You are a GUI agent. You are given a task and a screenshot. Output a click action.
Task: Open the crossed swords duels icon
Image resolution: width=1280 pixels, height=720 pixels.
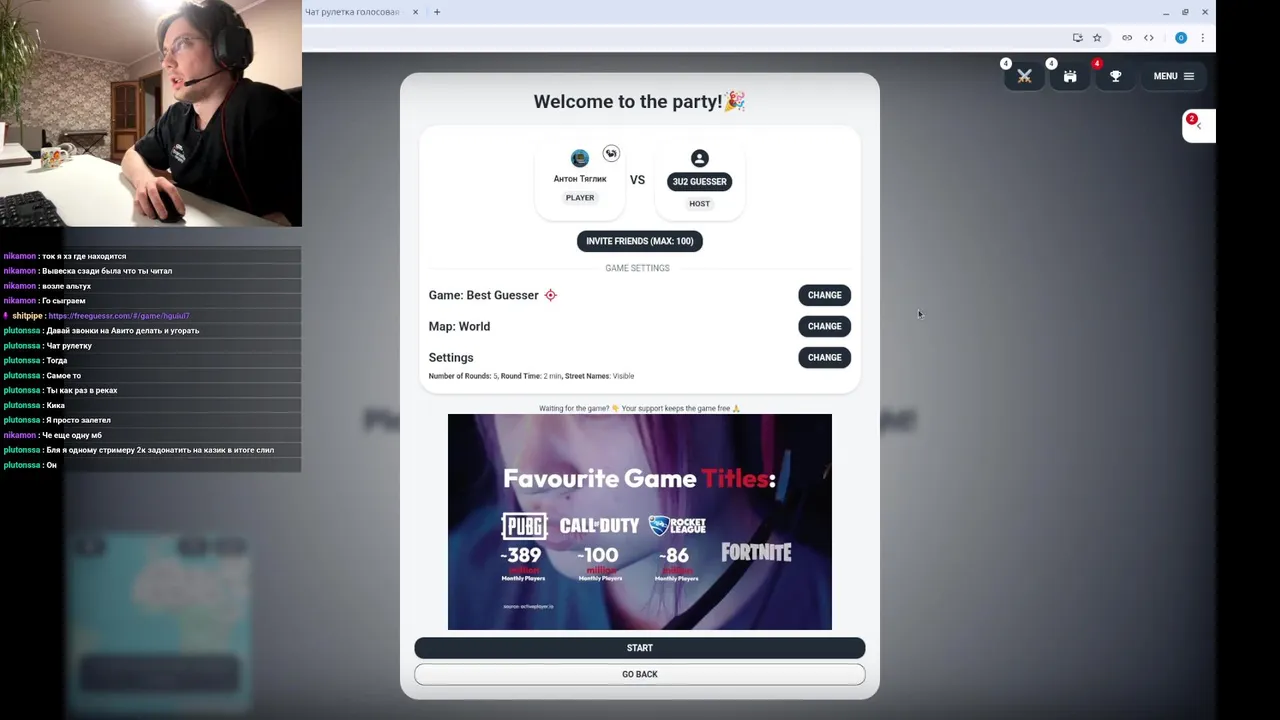click(1024, 76)
